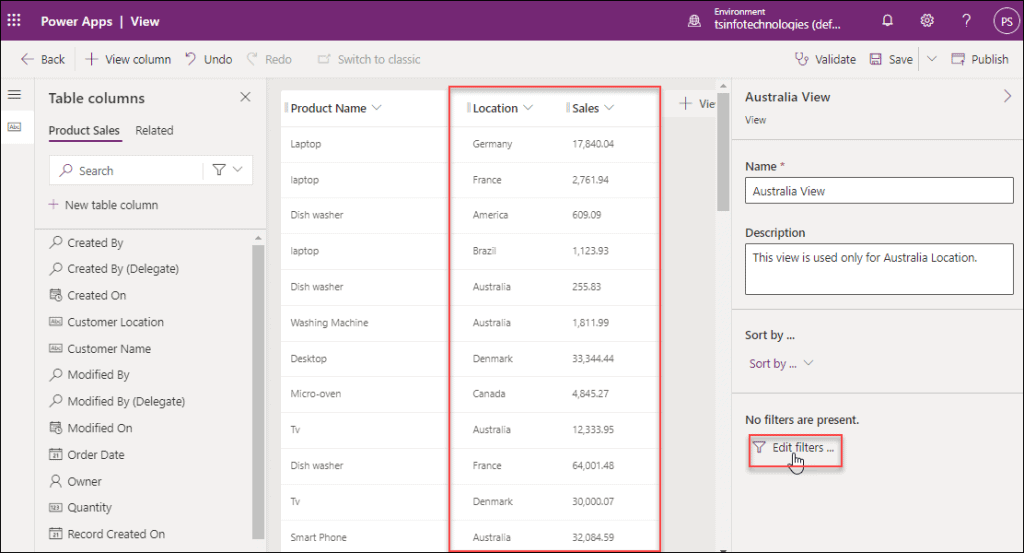Expand the Save options chevron

(932, 59)
